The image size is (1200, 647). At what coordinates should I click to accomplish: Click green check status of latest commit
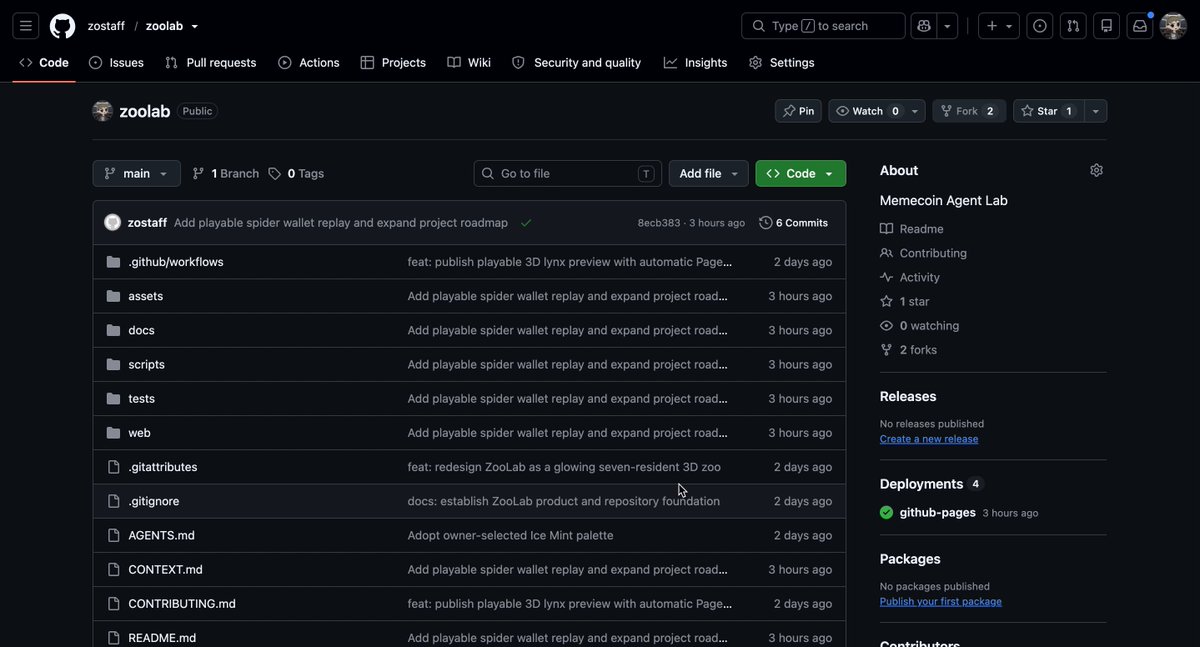click(526, 223)
